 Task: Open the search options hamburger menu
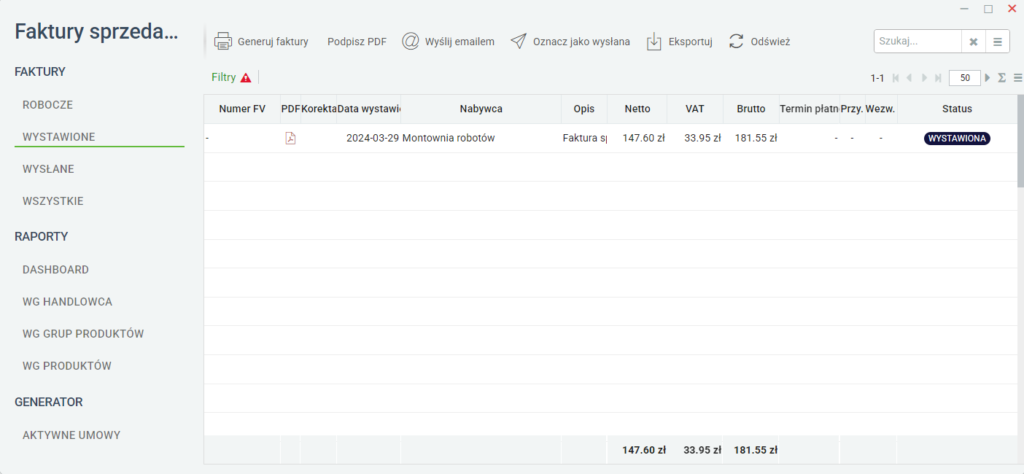[997, 41]
